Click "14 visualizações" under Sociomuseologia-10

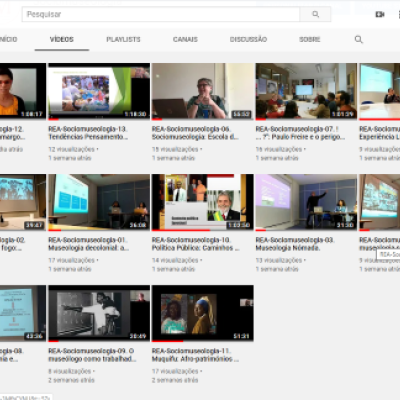point(175,260)
